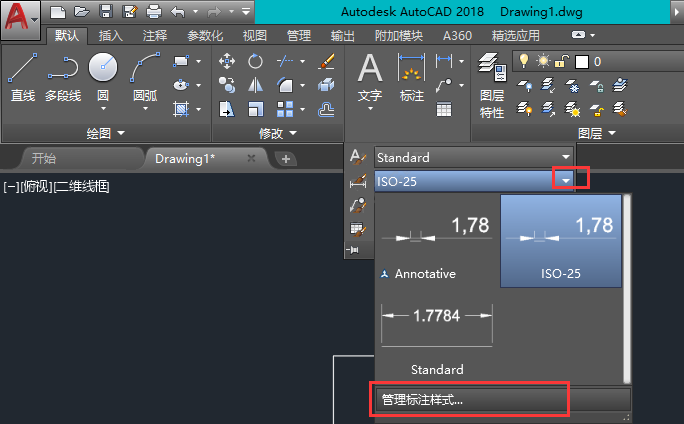
Task: Open the ISO-25 dimension style dropdown arrow
Action: [x=566, y=181]
